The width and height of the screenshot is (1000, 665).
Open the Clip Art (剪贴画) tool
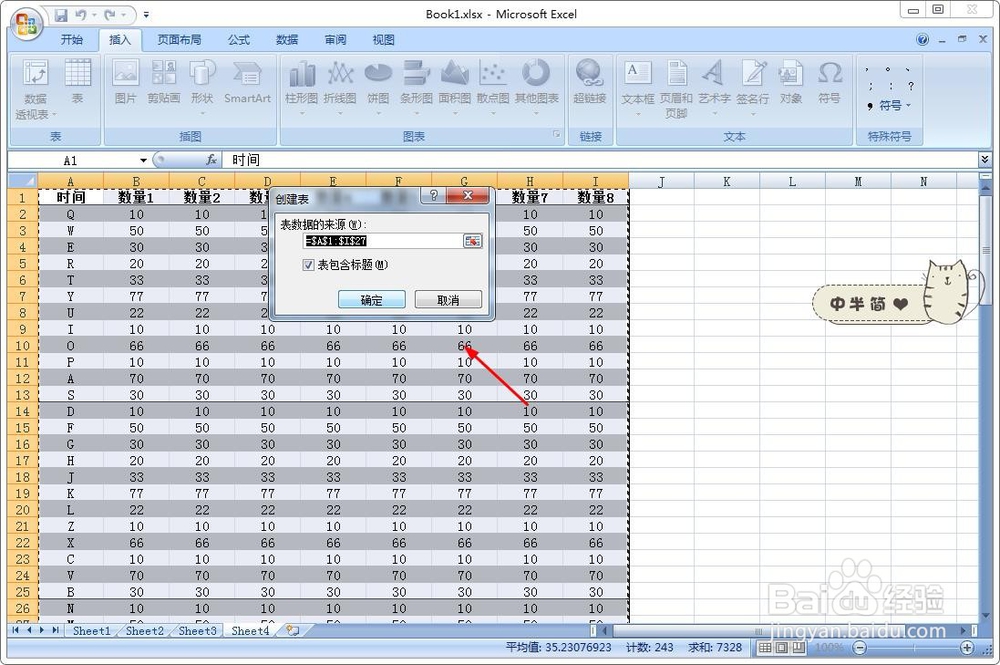tap(164, 82)
